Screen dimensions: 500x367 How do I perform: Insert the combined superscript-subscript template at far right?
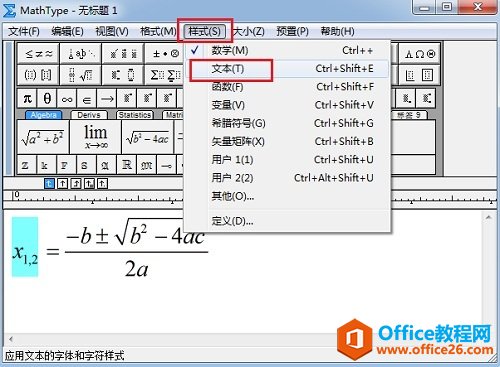[x=426, y=98]
